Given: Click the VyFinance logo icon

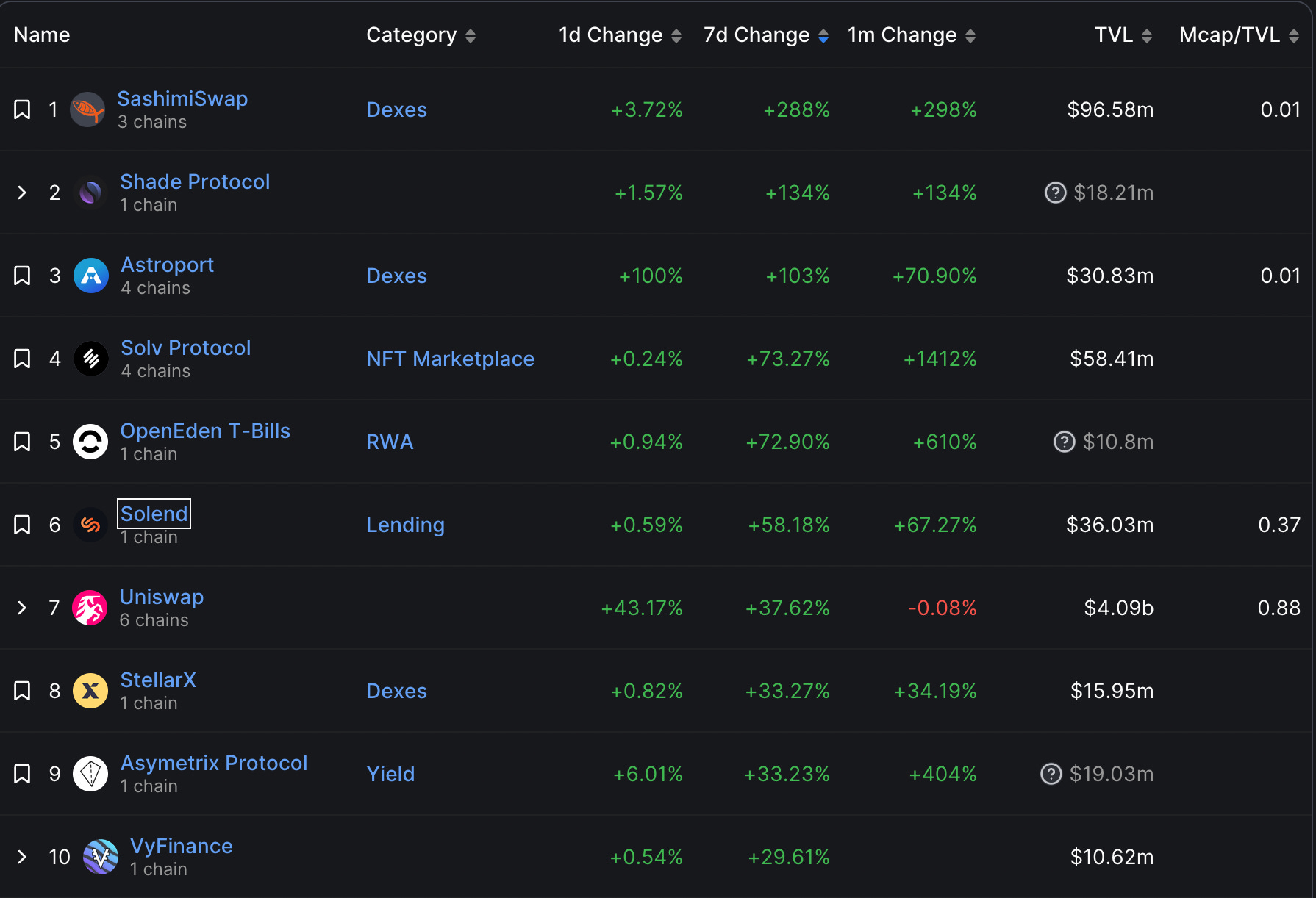Looking at the screenshot, I should click(x=101, y=857).
